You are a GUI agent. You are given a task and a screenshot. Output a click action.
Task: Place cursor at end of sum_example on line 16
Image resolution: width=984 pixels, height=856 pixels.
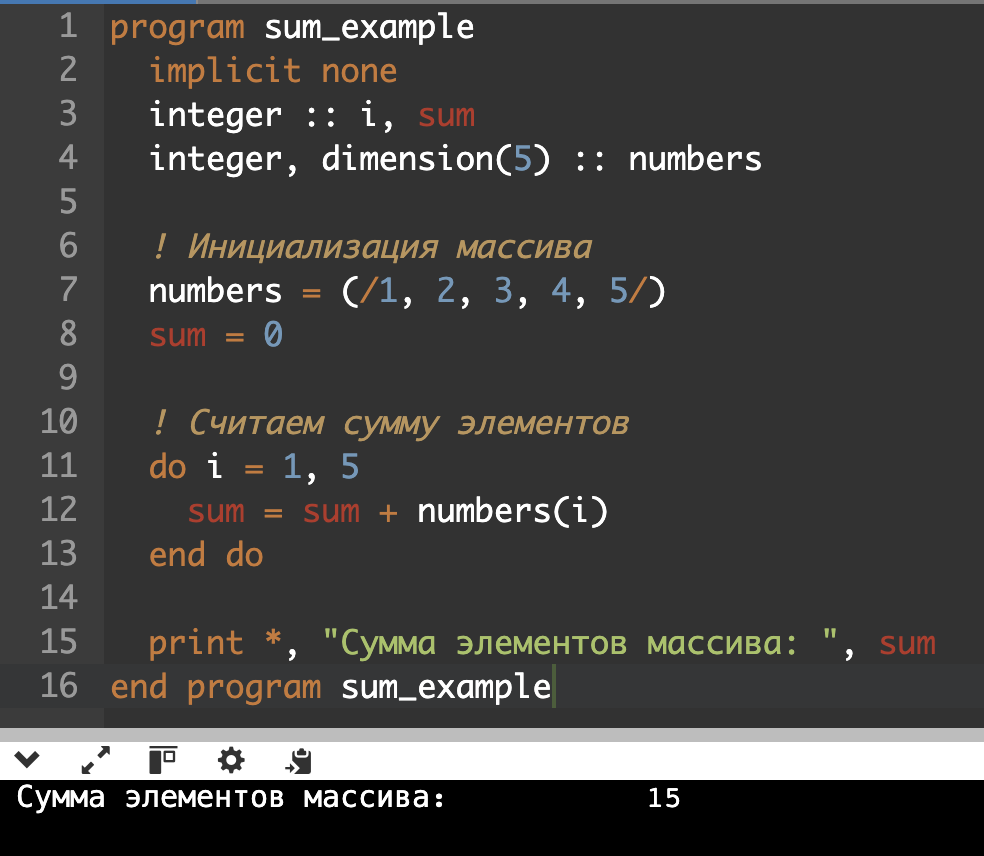(551, 688)
